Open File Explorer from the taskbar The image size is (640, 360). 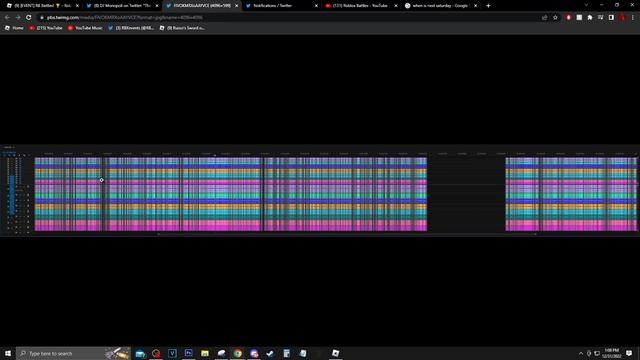click(205, 353)
